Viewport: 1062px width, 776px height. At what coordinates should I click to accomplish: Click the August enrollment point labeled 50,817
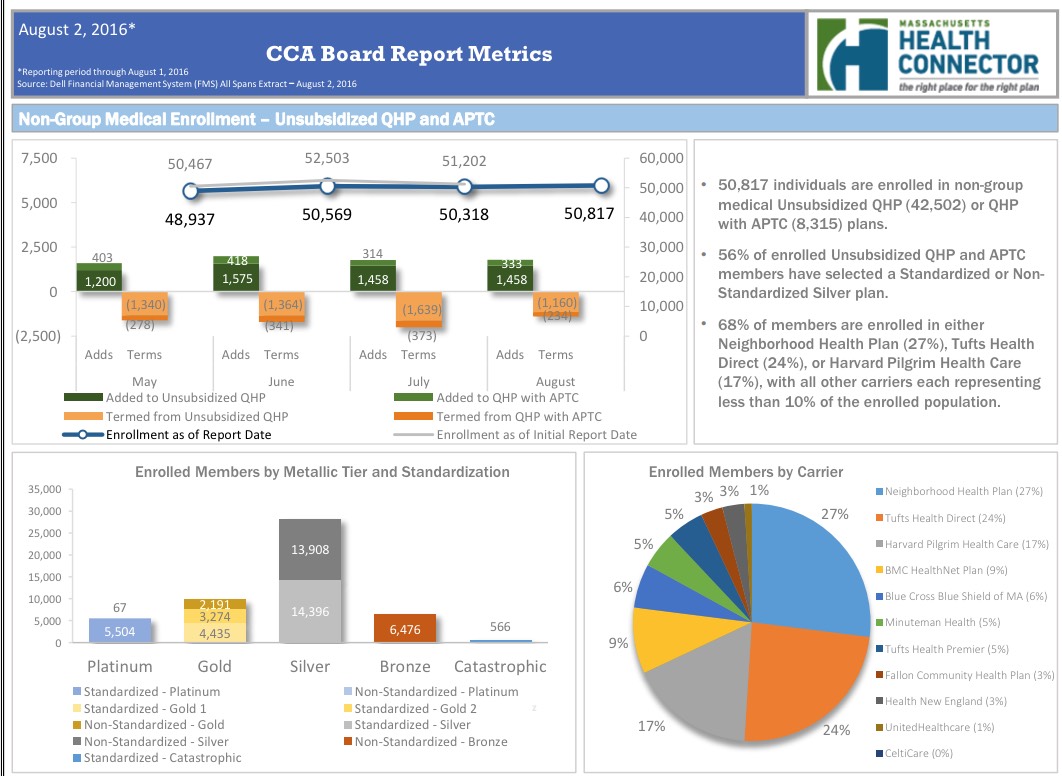[x=601, y=185]
